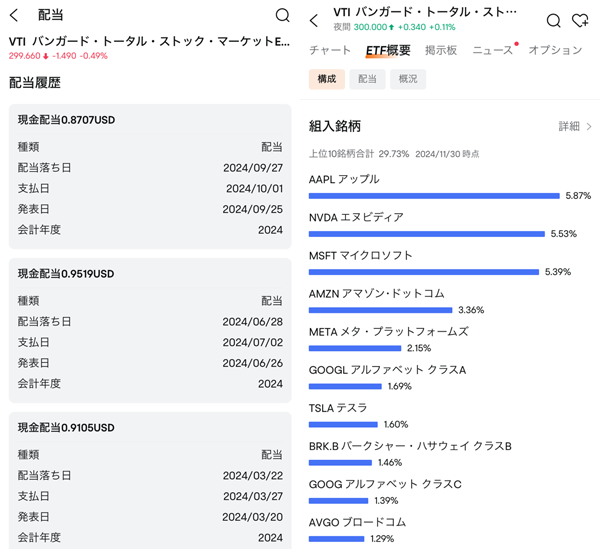Click the 夜間 300.000 night quote

(394, 27)
